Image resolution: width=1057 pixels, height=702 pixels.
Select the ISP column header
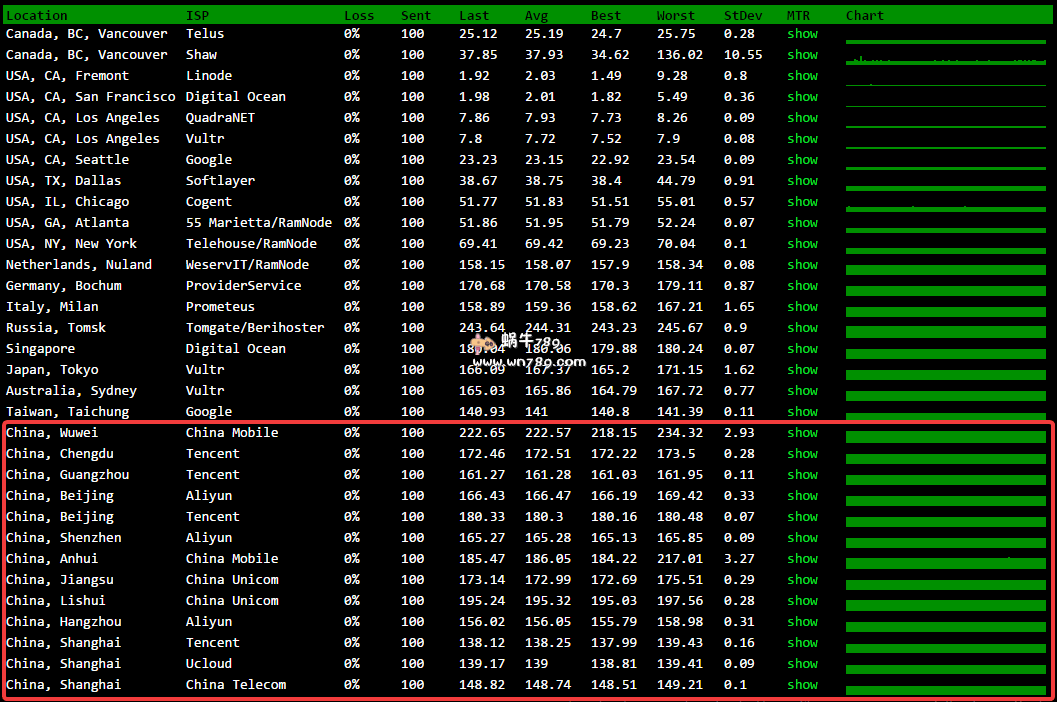(x=197, y=15)
